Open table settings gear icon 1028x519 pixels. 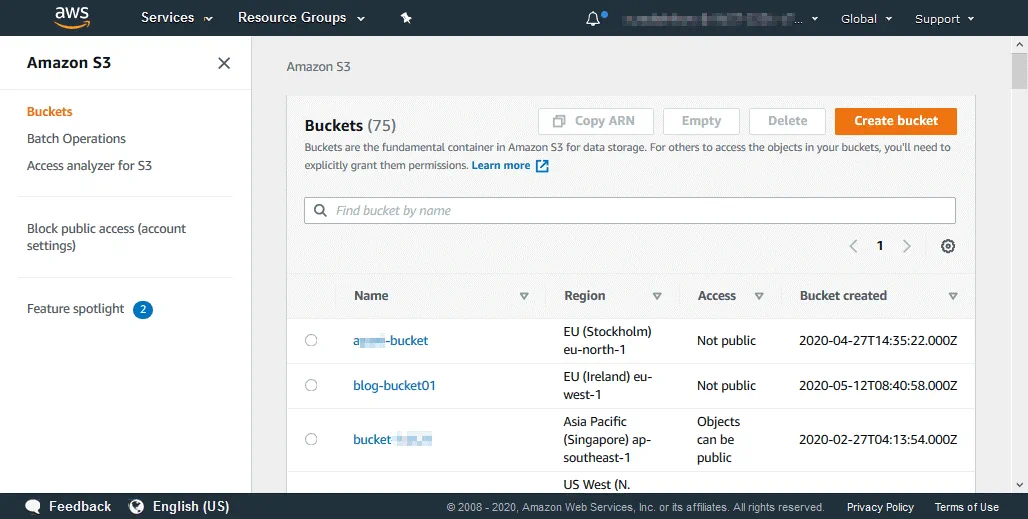coord(948,246)
